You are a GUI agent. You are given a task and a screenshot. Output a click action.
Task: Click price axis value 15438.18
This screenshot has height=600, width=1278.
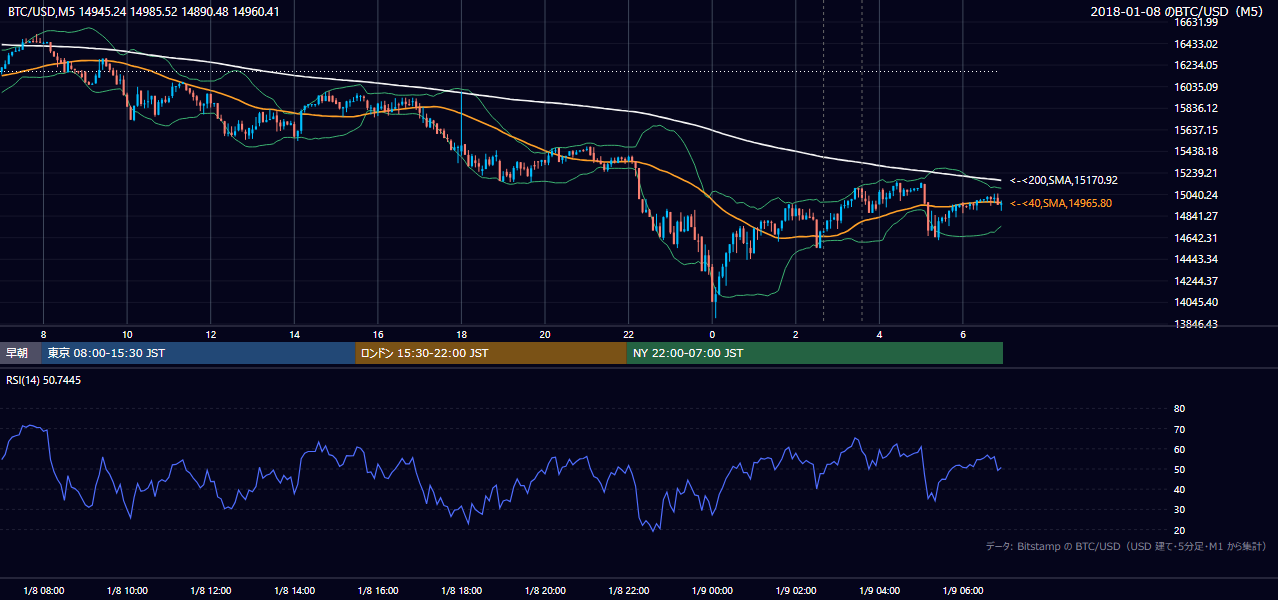point(1196,151)
